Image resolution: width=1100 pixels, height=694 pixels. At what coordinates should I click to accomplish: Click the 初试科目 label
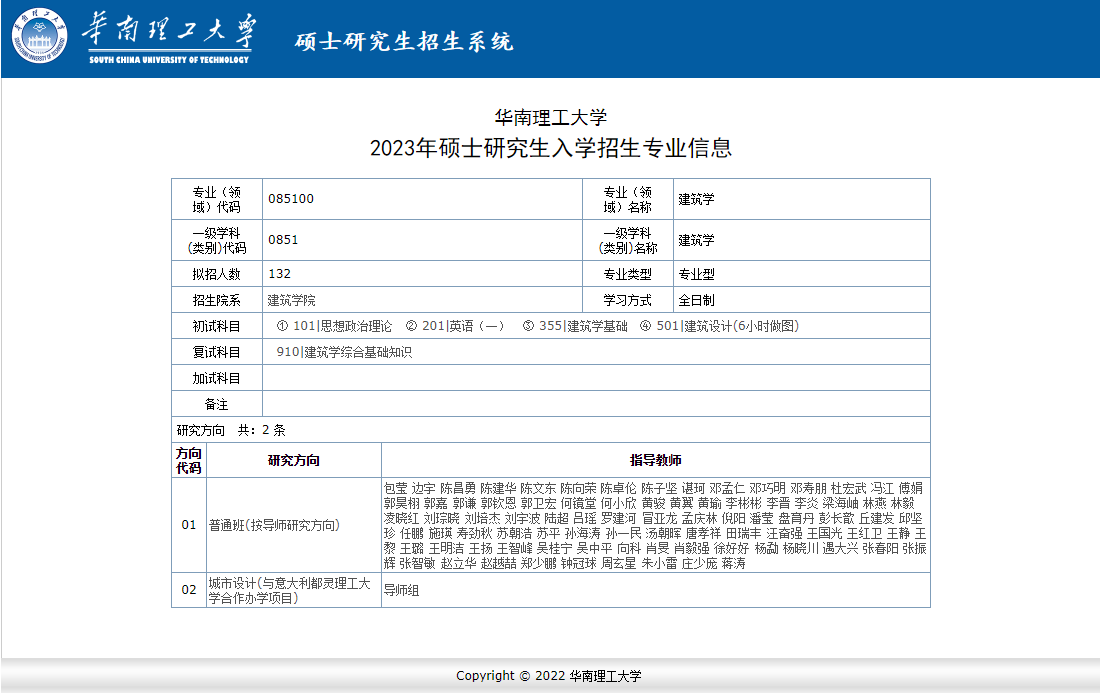point(217,326)
